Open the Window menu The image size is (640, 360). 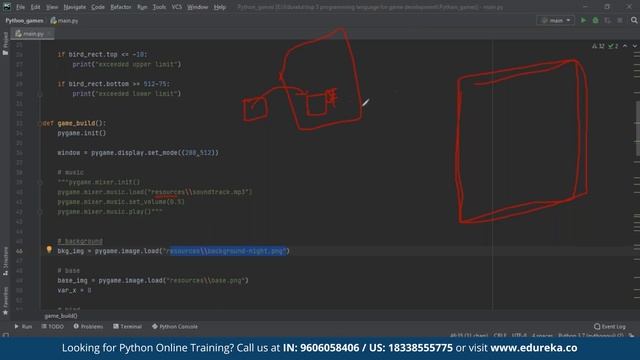[198, 7]
